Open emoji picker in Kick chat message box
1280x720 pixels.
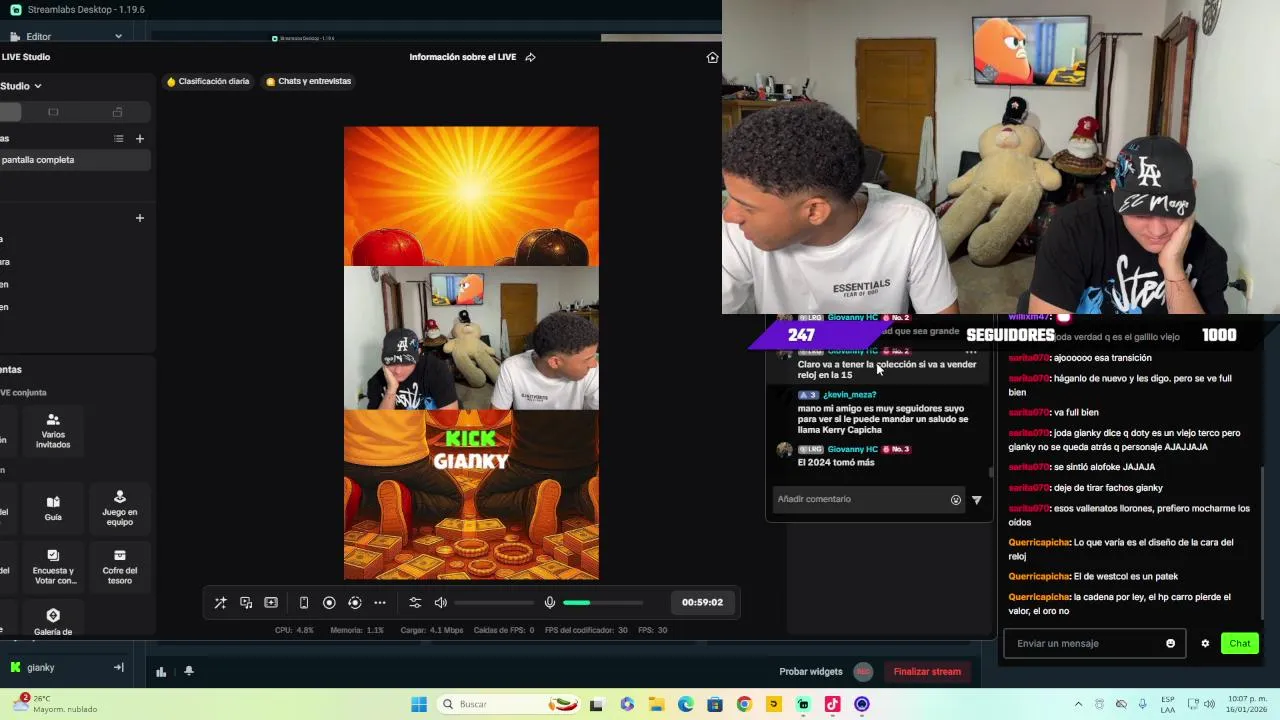1171,644
